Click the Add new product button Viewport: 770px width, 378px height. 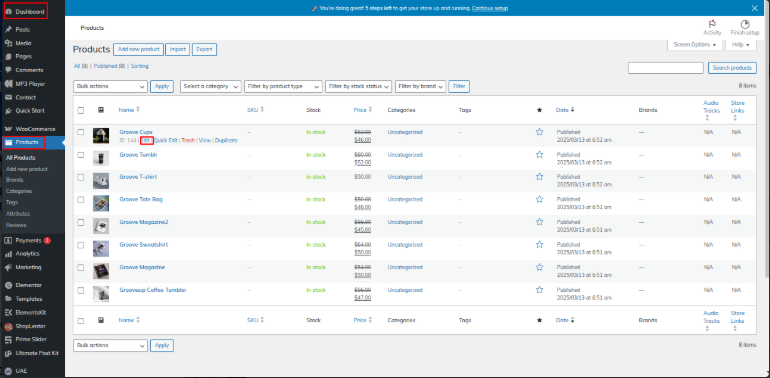[138, 50]
